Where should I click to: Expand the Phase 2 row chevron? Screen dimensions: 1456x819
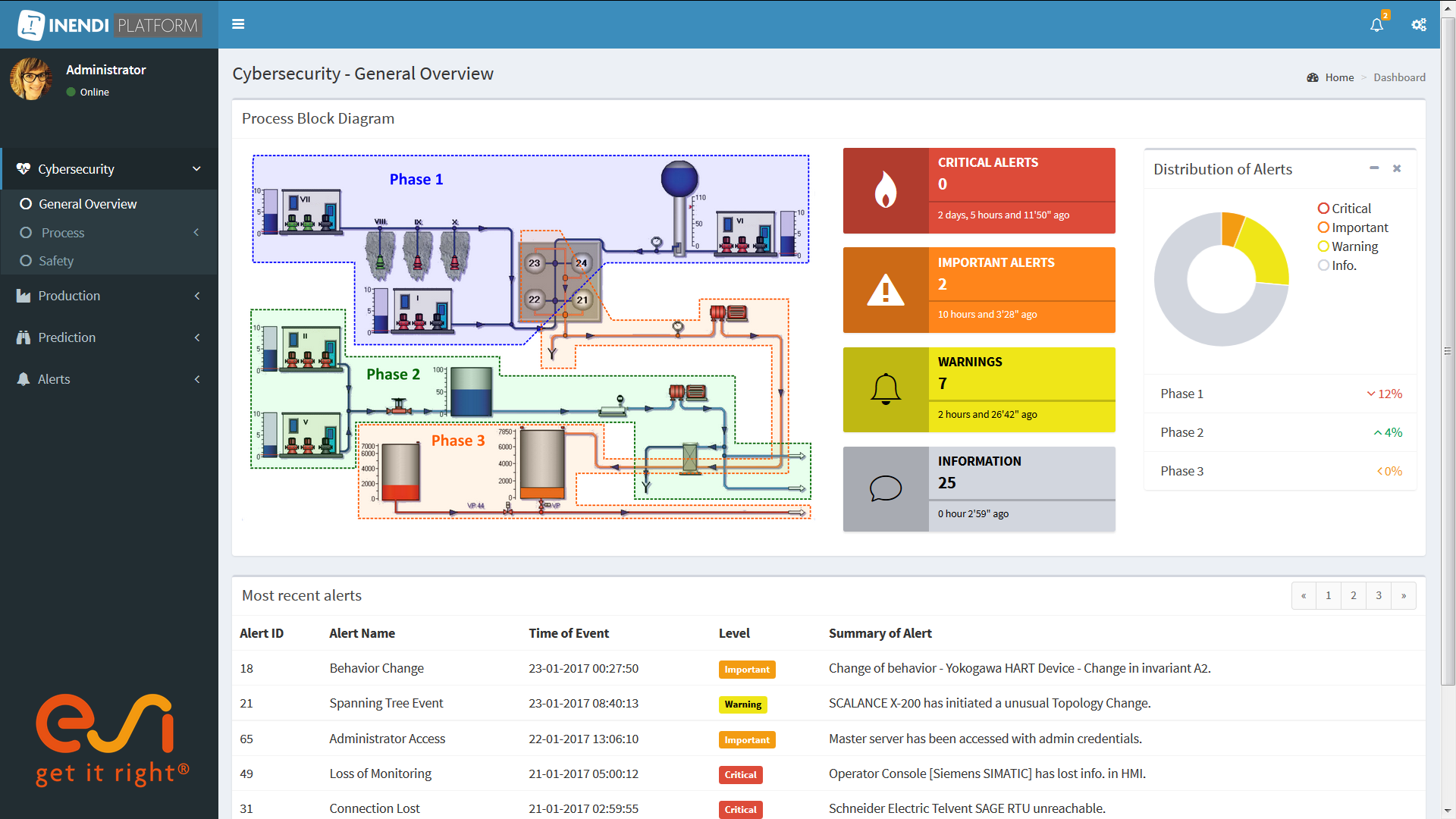1377,432
